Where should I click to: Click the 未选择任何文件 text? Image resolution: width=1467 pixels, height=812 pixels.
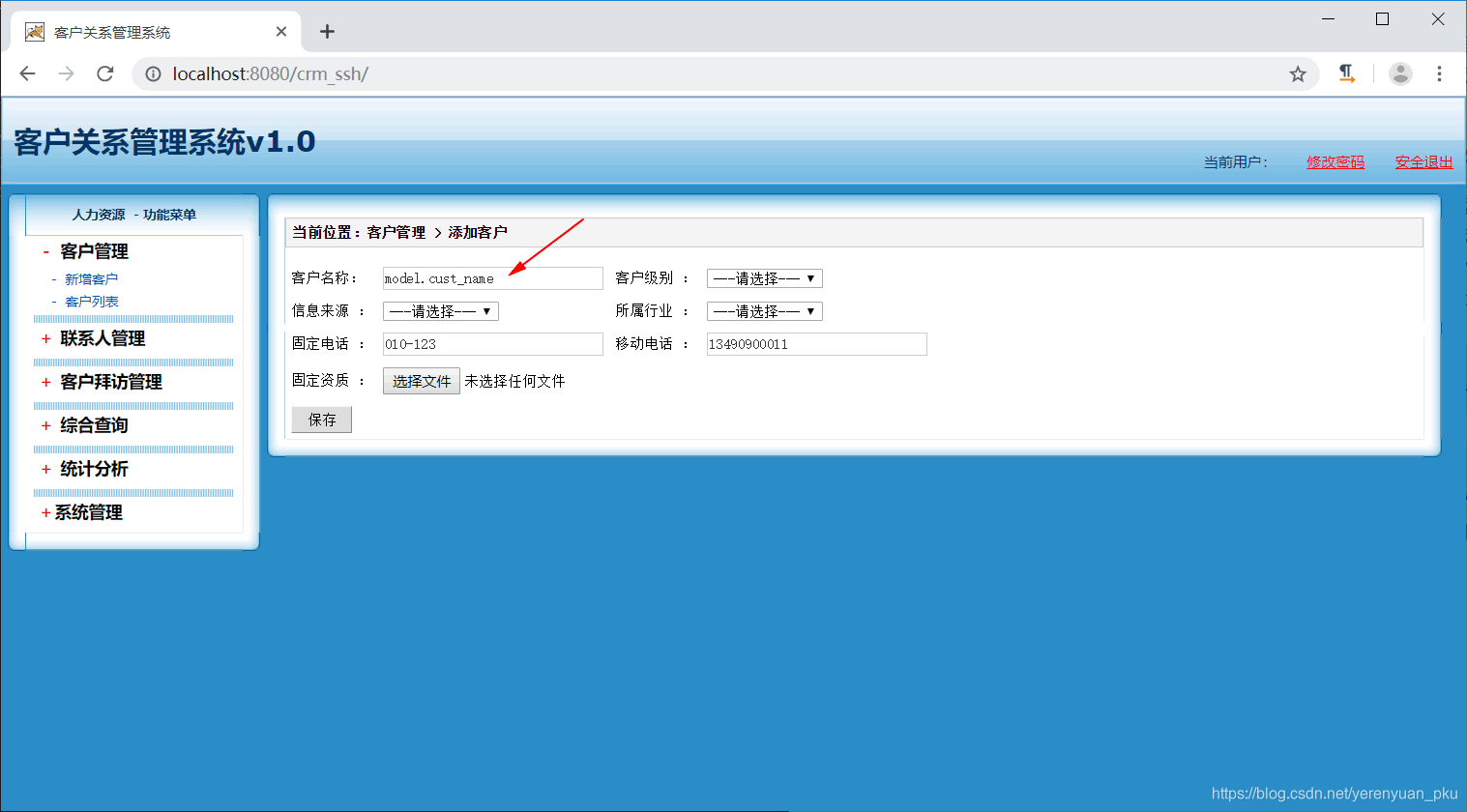click(x=514, y=381)
